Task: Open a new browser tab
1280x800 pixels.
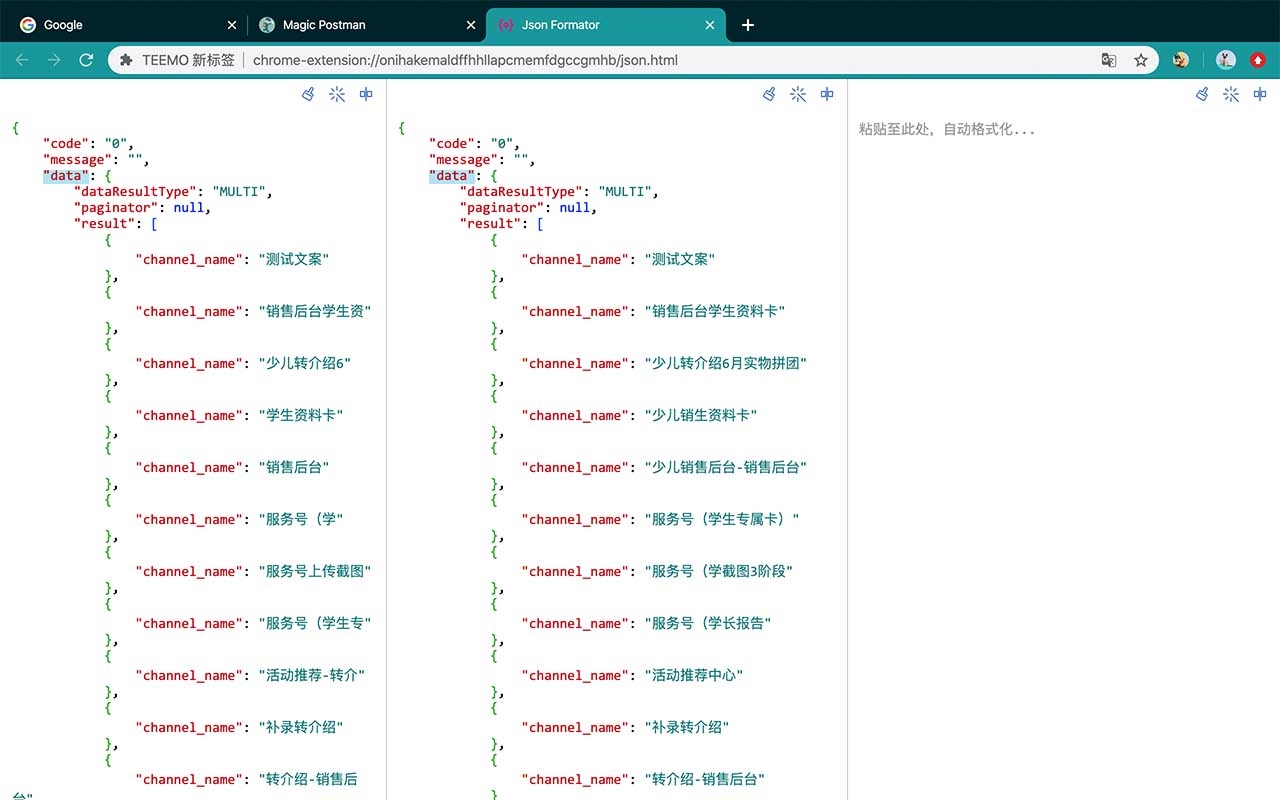Action: [x=748, y=25]
